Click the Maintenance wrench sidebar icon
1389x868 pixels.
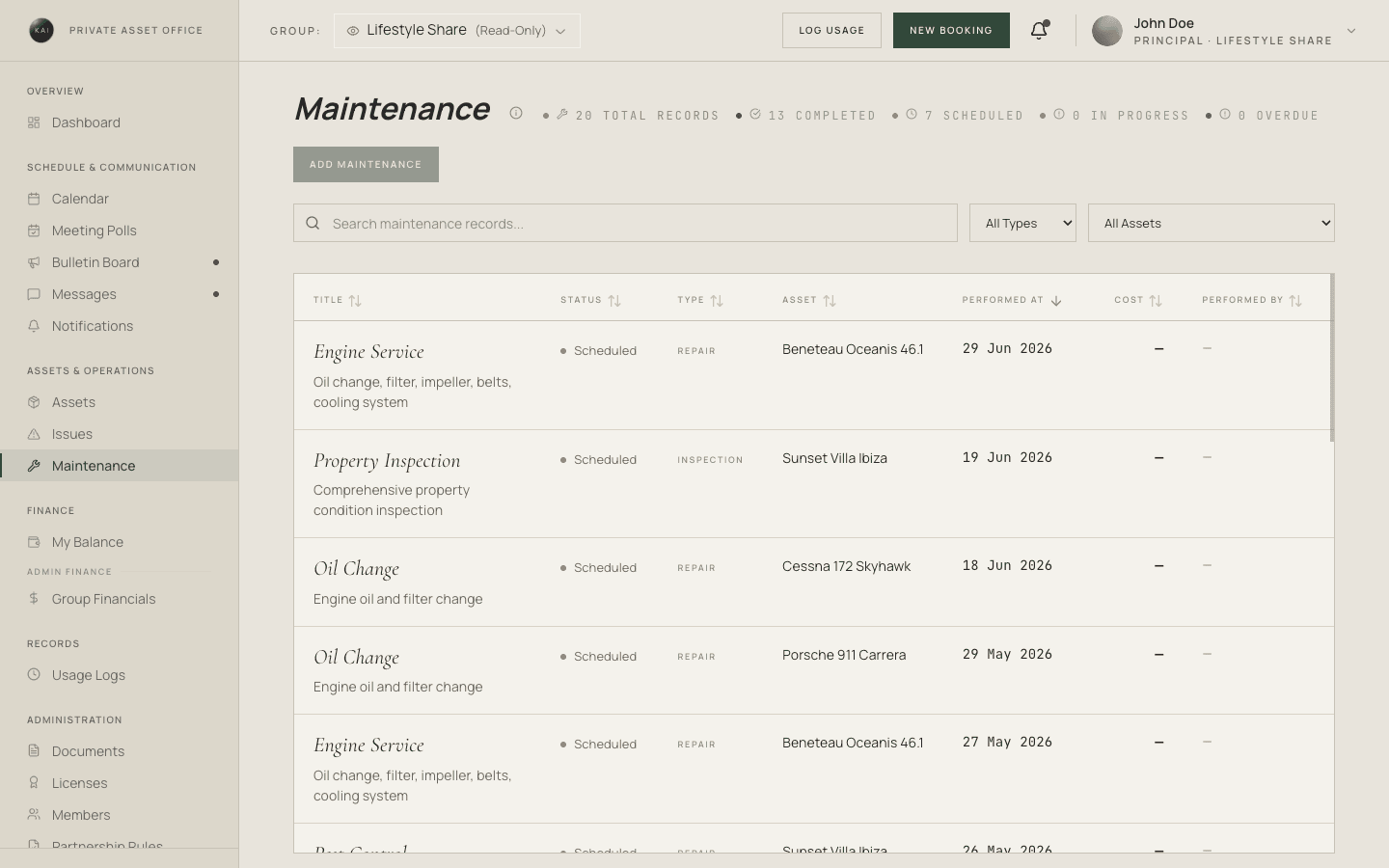coord(34,466)
